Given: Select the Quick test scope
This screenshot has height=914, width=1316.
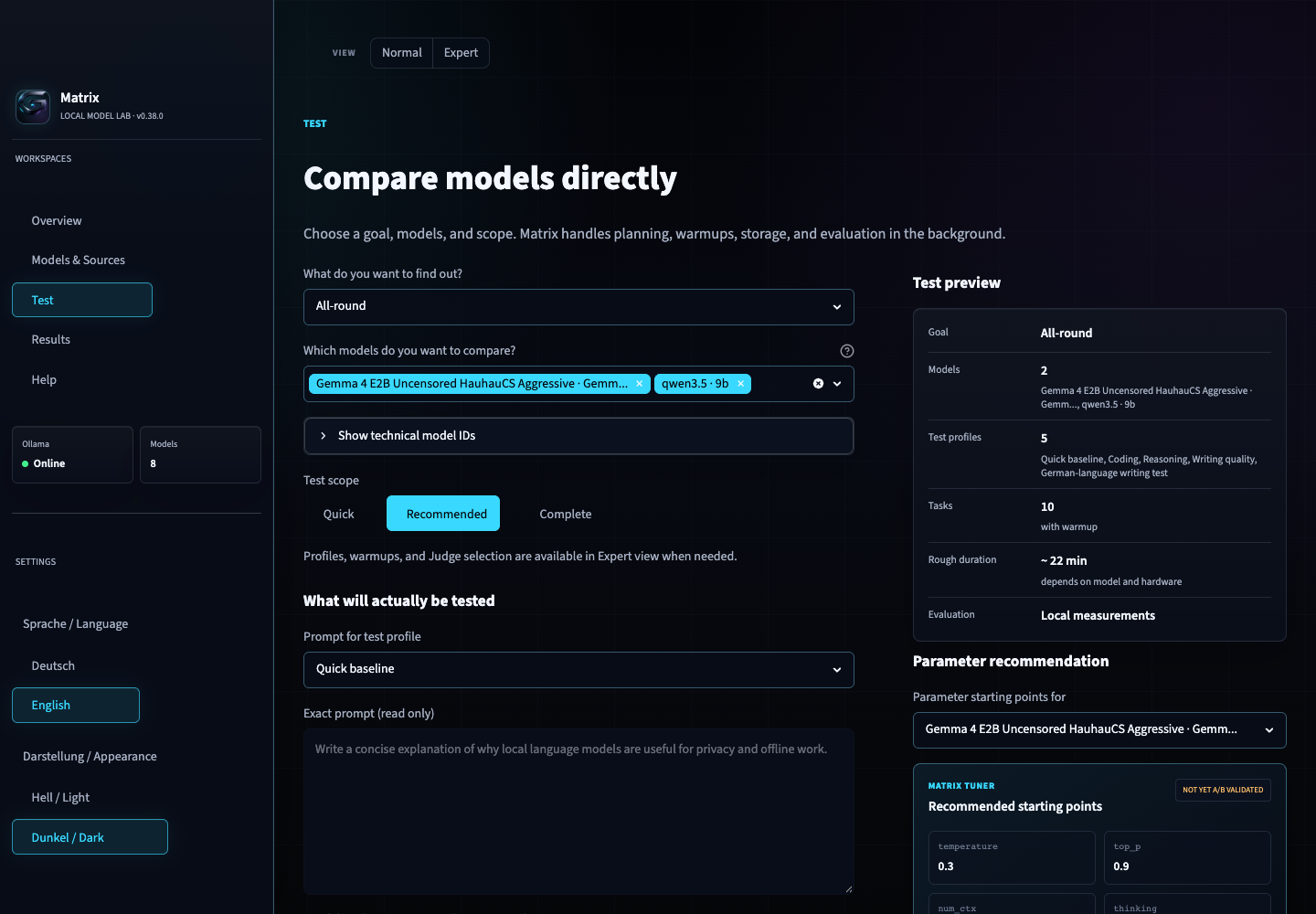Looking at the screenshot, I should (x=338, y=514).
